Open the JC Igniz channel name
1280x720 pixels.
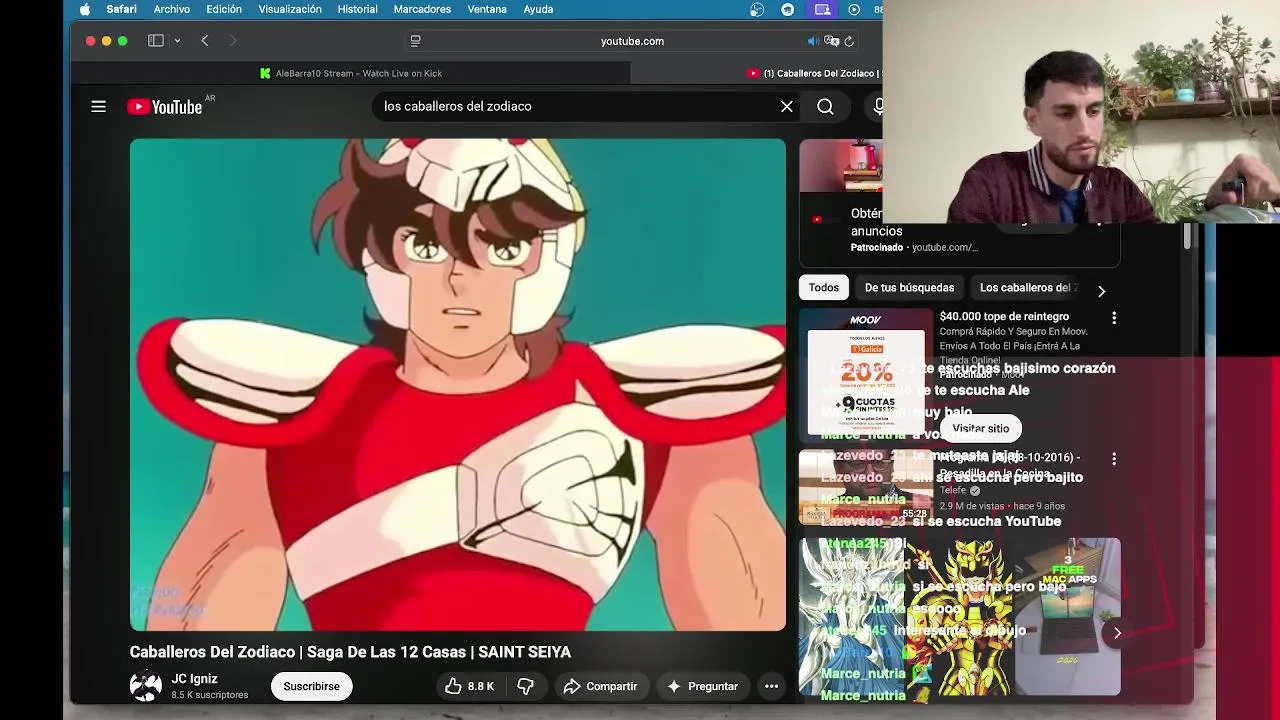point(194,679)
